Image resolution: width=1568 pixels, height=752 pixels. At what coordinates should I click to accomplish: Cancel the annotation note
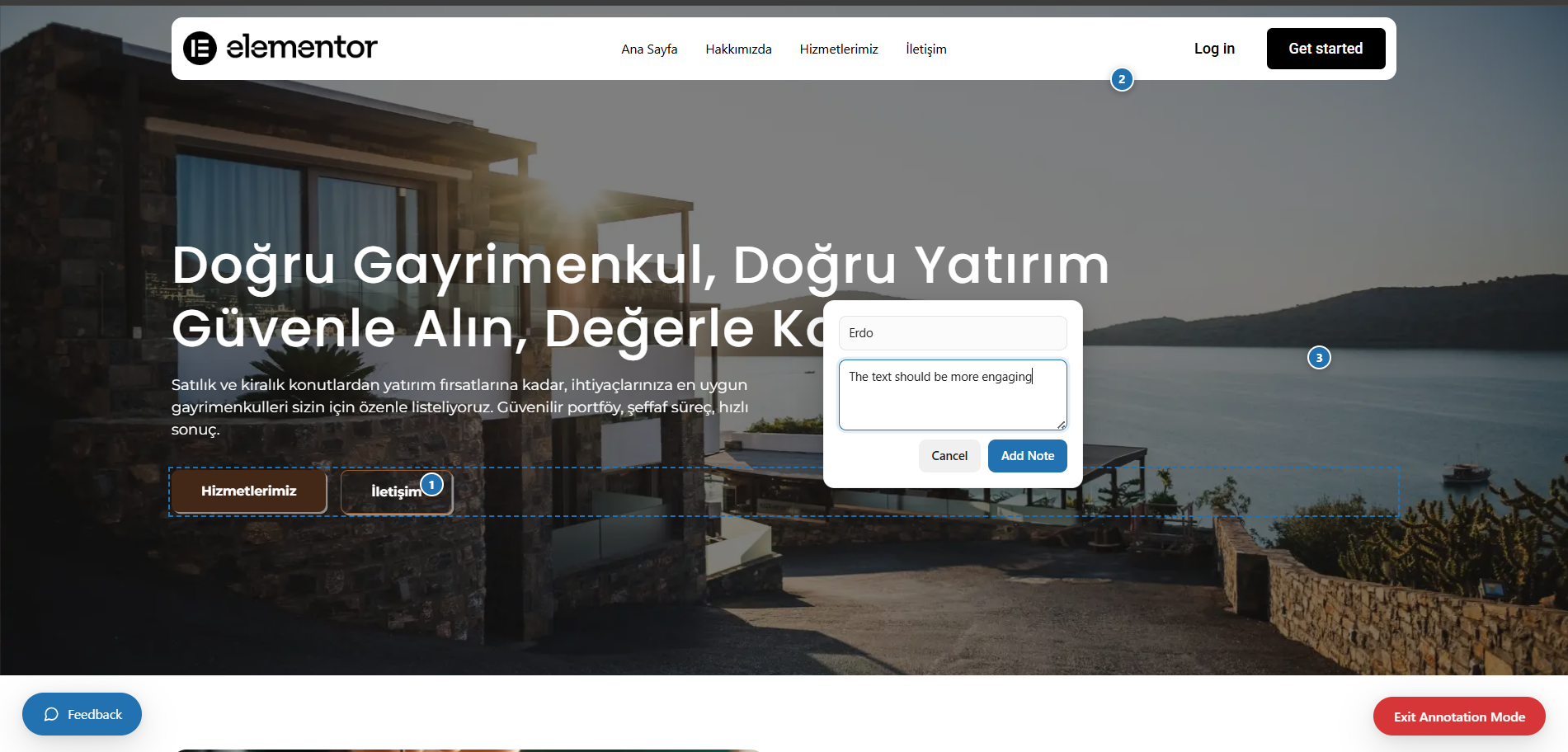pos(949,456)
